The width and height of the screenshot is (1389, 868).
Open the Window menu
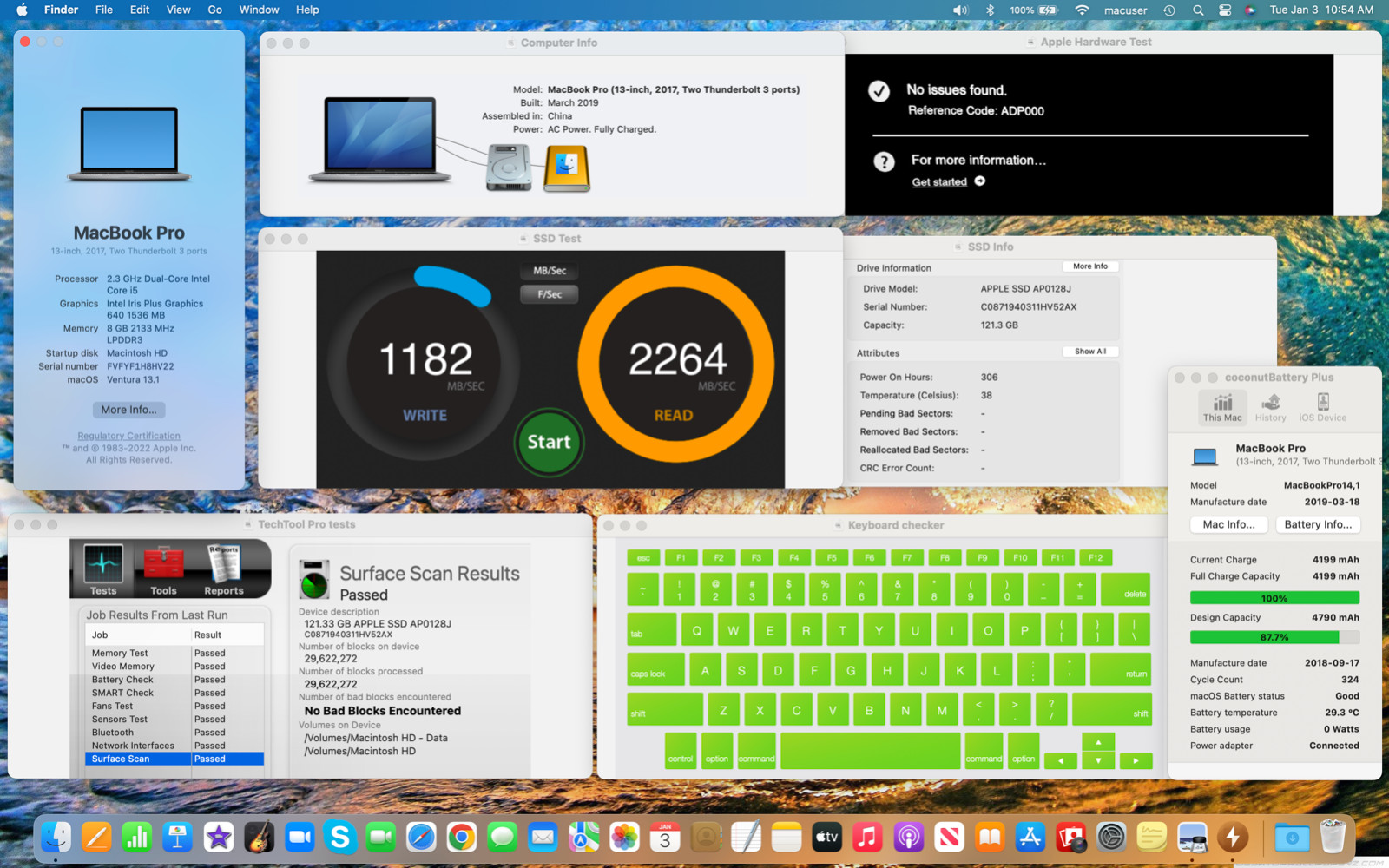(x=259, y=10)
